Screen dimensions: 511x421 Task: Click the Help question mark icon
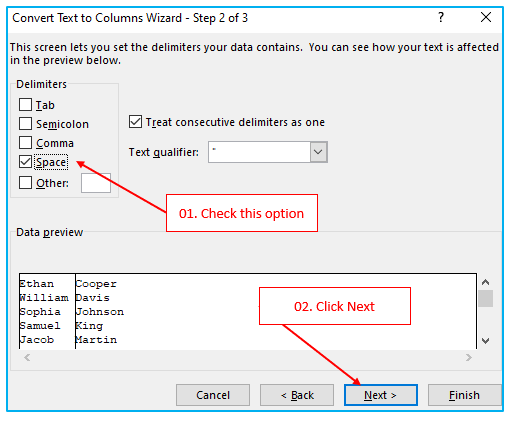click(441, 17)
